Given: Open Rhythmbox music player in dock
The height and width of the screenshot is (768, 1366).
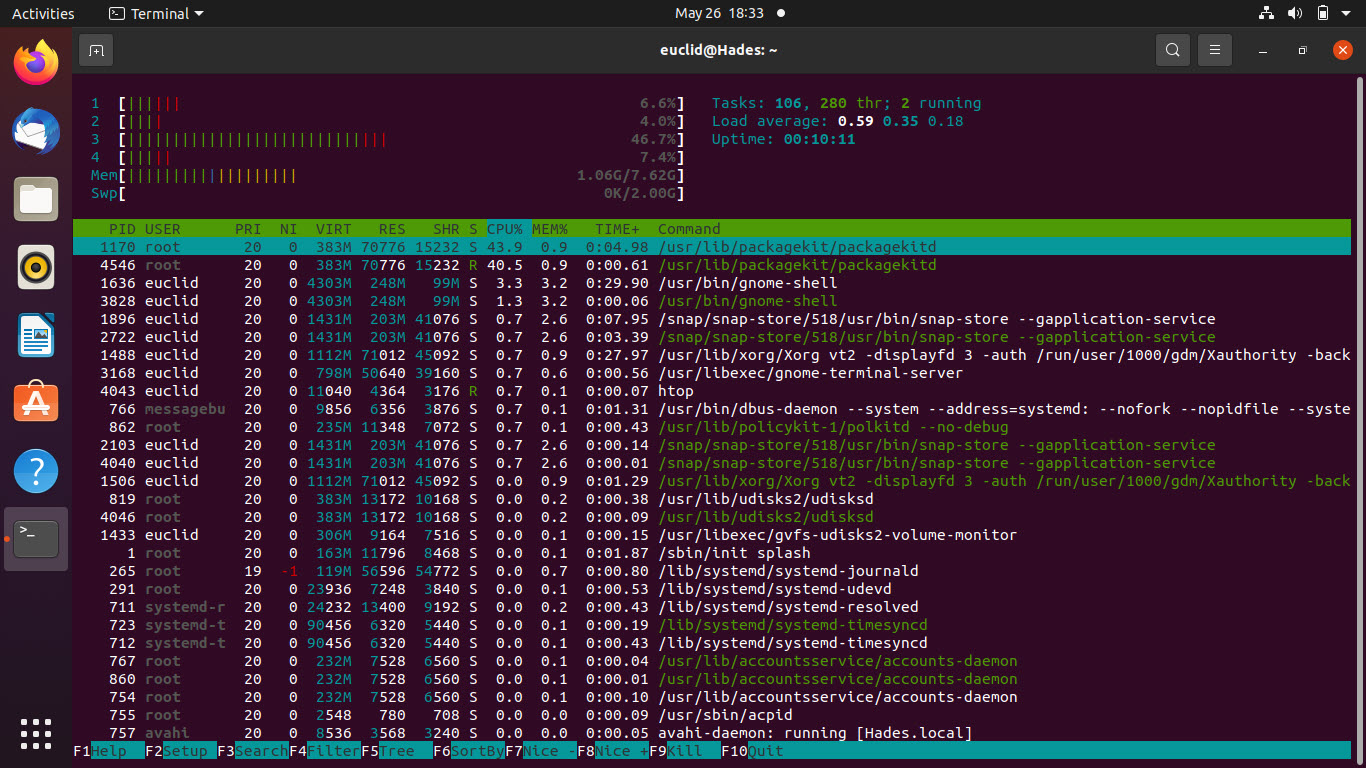Looking at the screenshot, I should [x=36, y=267].
